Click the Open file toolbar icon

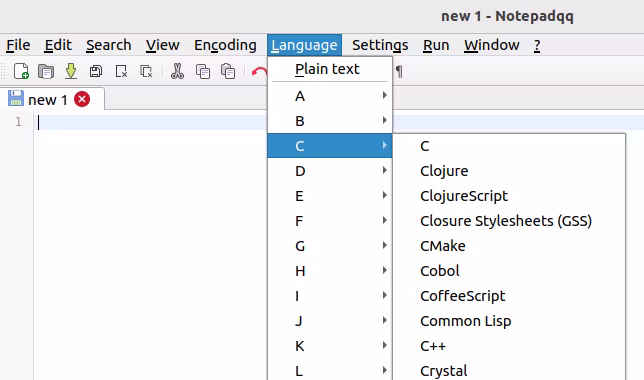(x=46, y=71)
